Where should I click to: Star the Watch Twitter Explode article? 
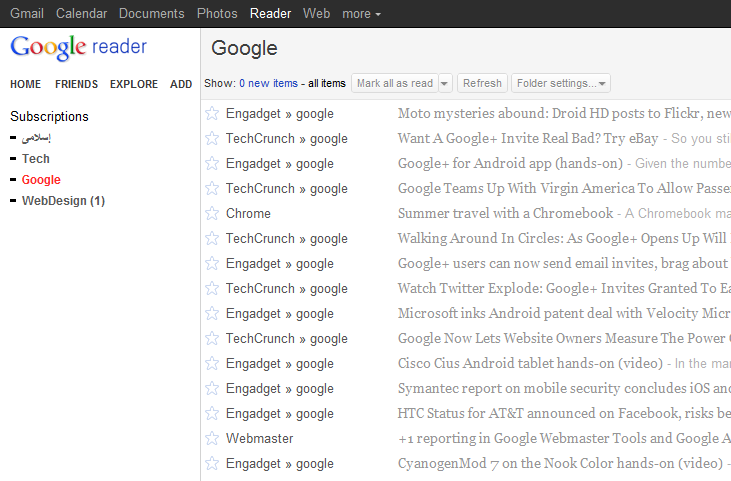212,289
